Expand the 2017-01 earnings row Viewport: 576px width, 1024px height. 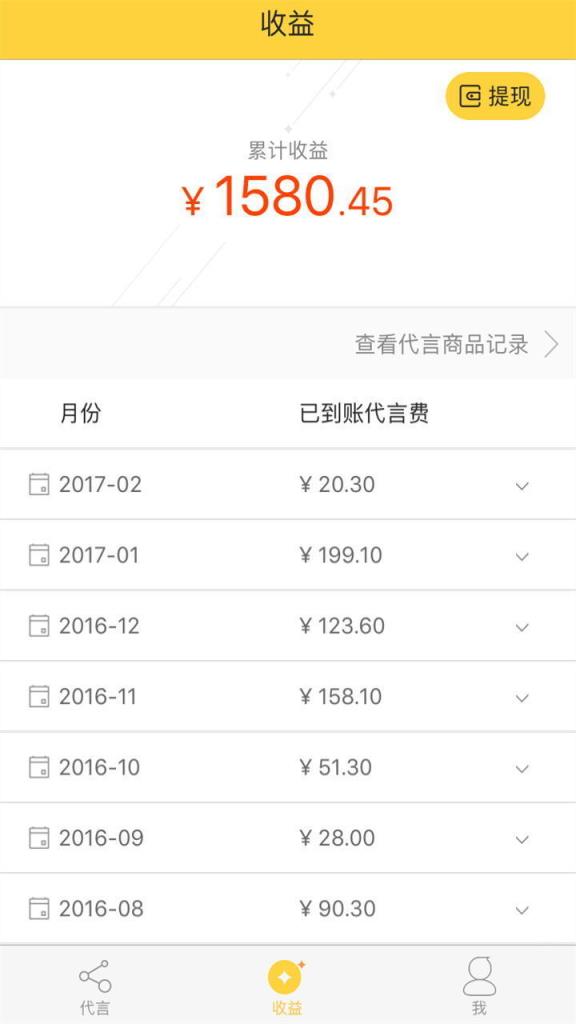coord(520,557)
